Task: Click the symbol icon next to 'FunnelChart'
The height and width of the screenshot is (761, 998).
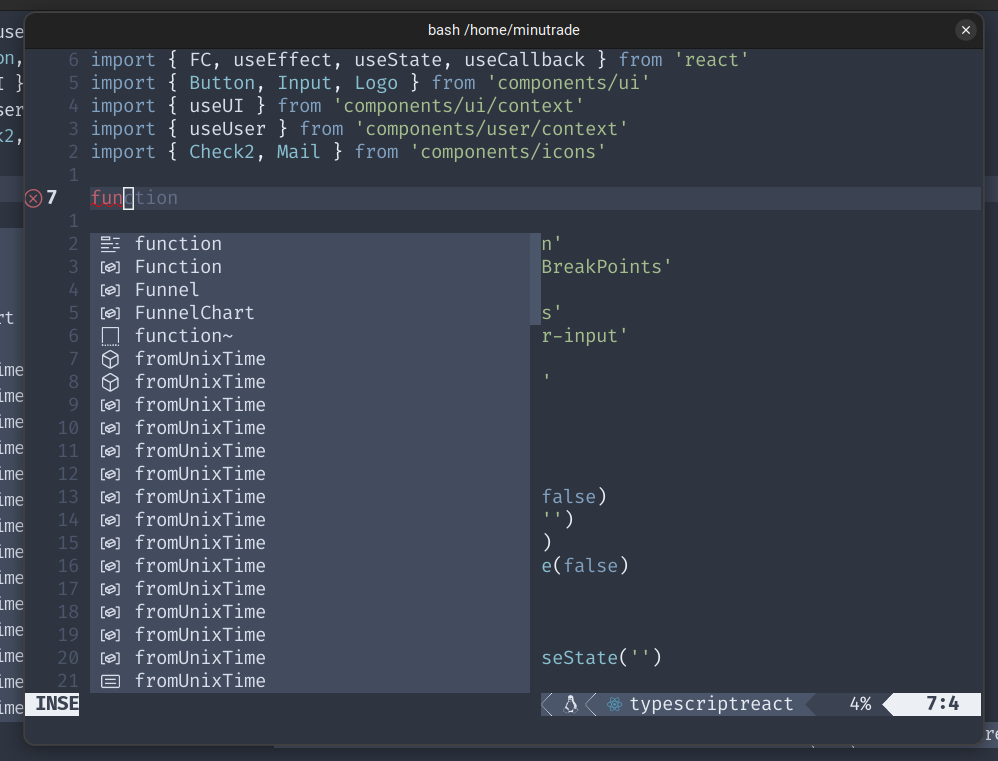Action: (110, 313)
